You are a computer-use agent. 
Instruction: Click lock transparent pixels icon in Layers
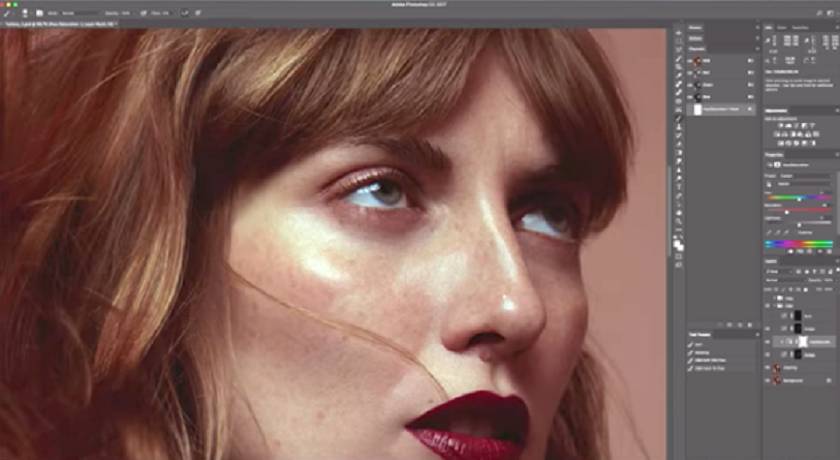point(778,289)
